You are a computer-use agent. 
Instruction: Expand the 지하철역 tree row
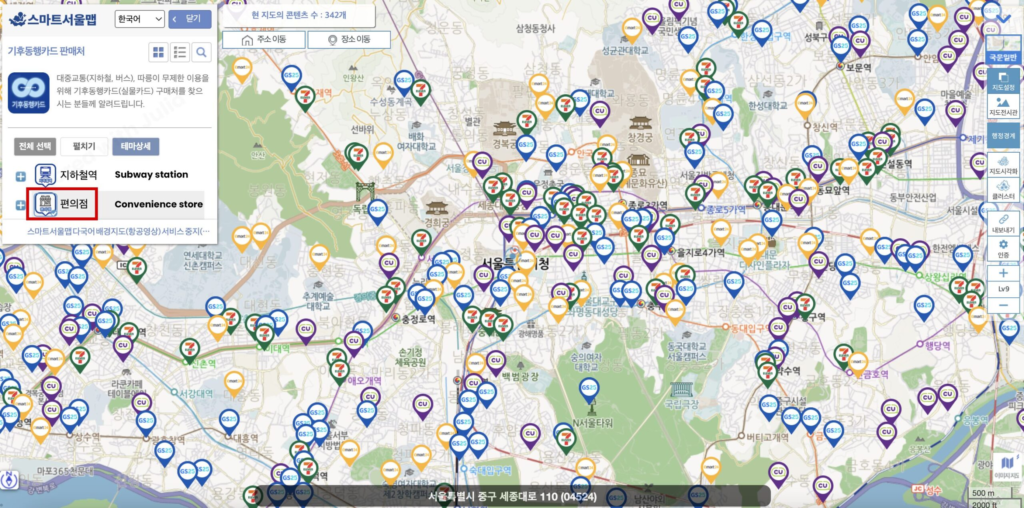20,176
